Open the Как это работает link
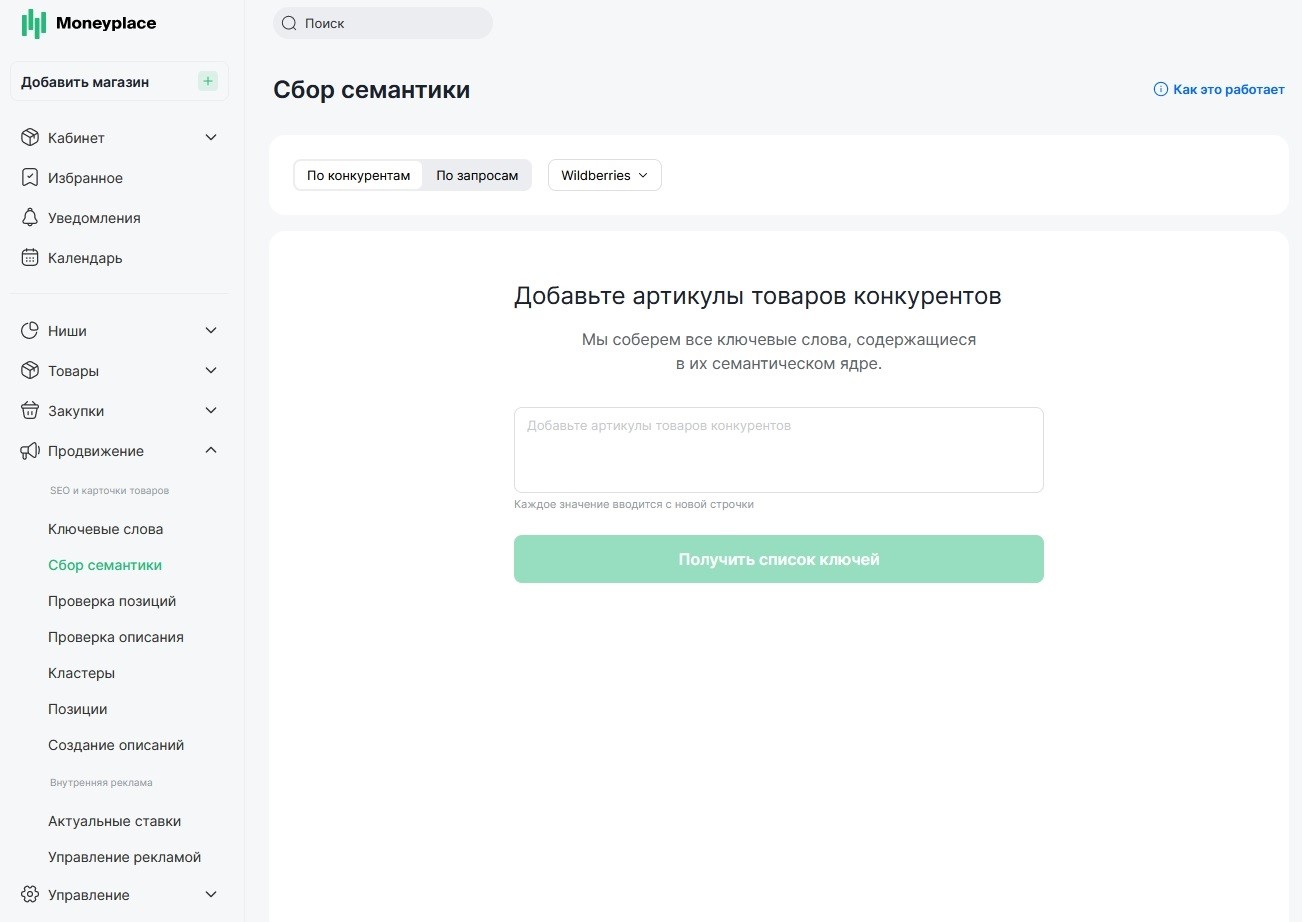Screen dimensions: 1302x922 pyautogui.click(x=1219, y=90)
